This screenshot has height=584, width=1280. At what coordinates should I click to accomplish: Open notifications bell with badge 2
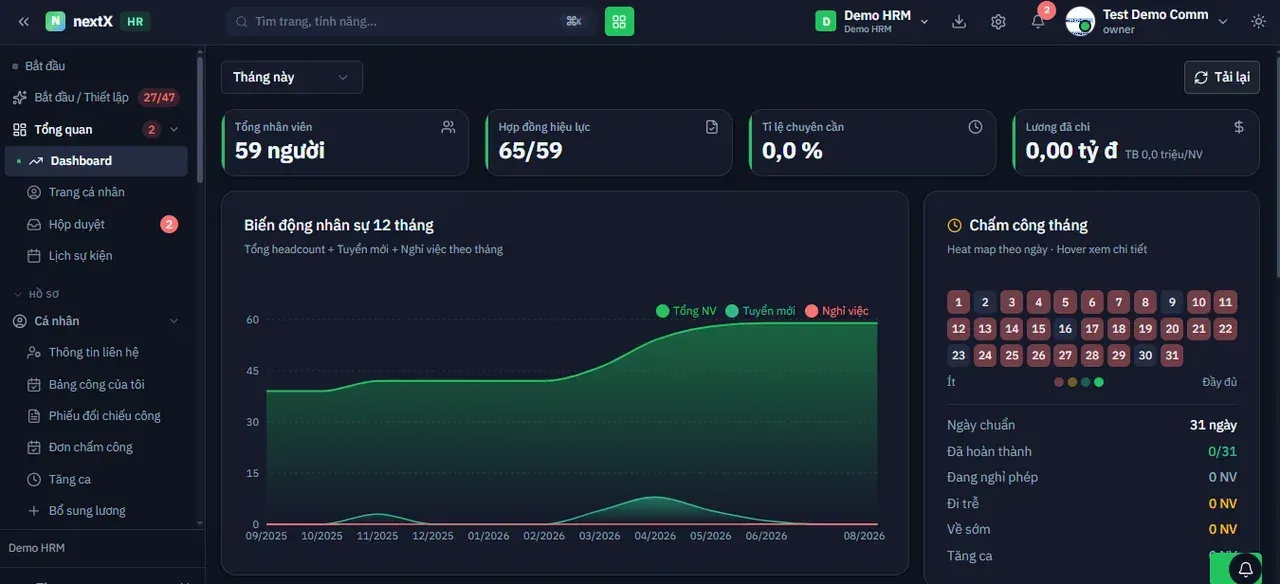pos(1039,20)
